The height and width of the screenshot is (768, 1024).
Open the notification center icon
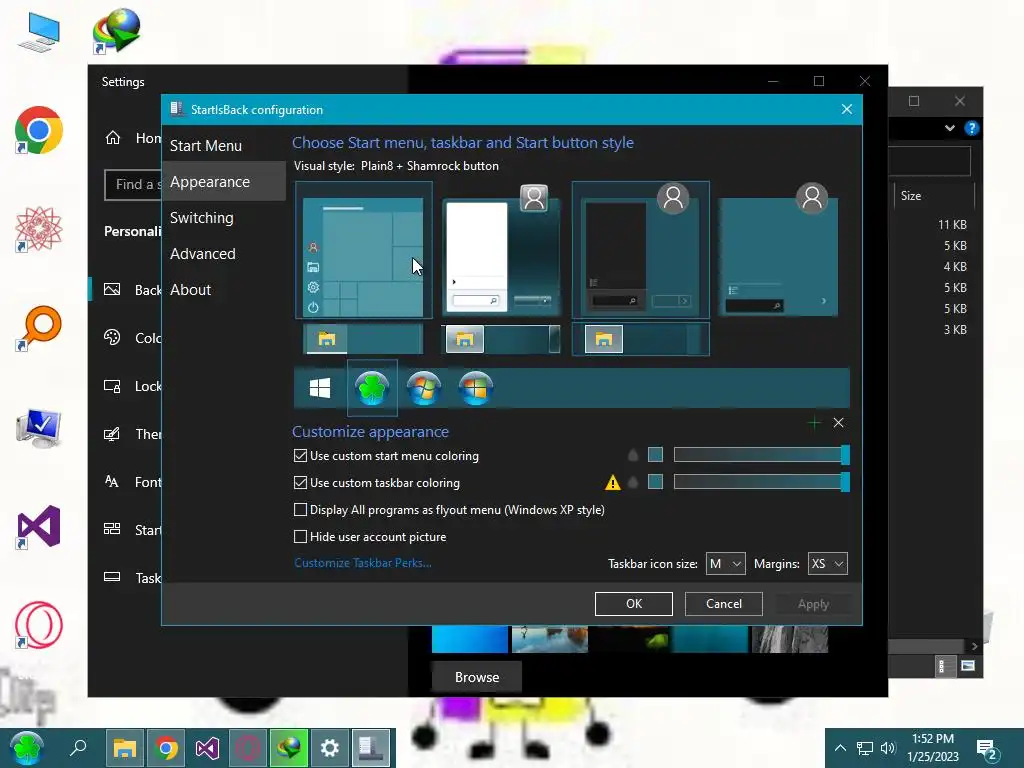point(986,750)
